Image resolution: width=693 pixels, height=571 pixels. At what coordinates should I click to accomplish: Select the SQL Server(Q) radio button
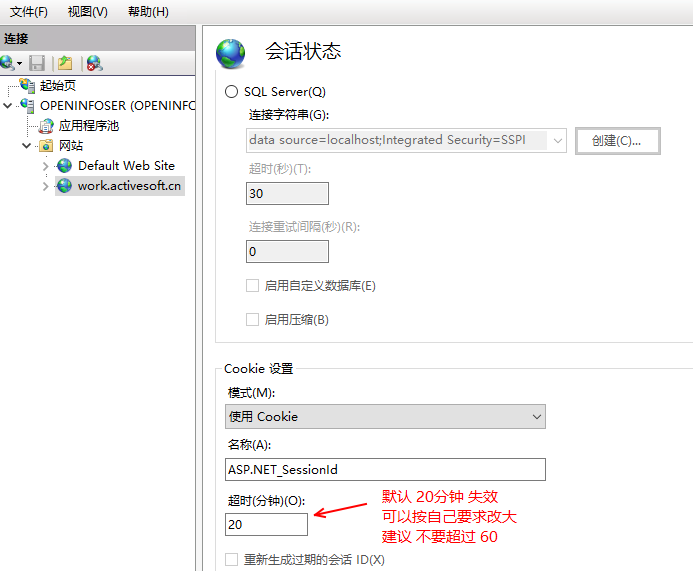click(232, 92)
